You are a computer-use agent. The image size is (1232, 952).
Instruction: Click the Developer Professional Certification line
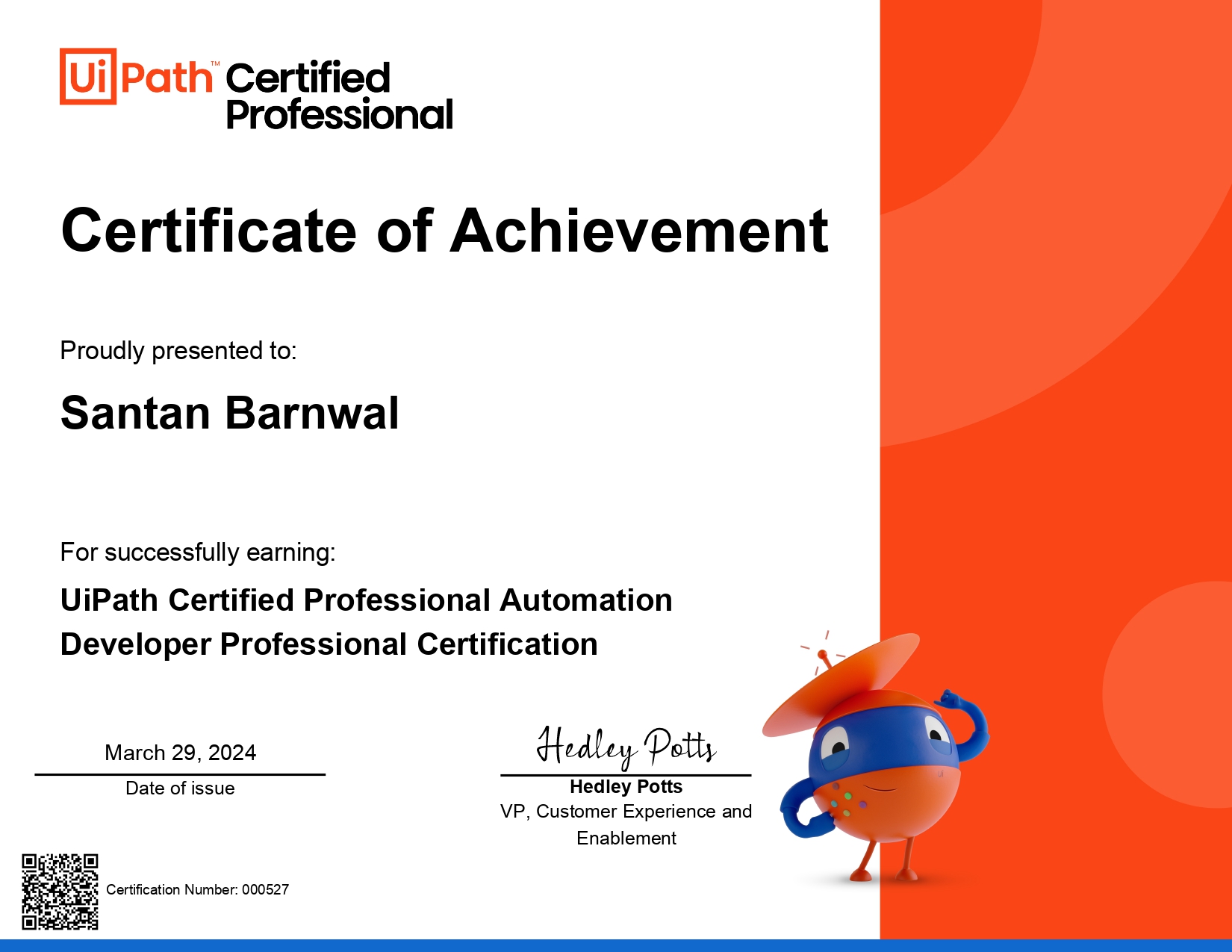click(329, 644)
